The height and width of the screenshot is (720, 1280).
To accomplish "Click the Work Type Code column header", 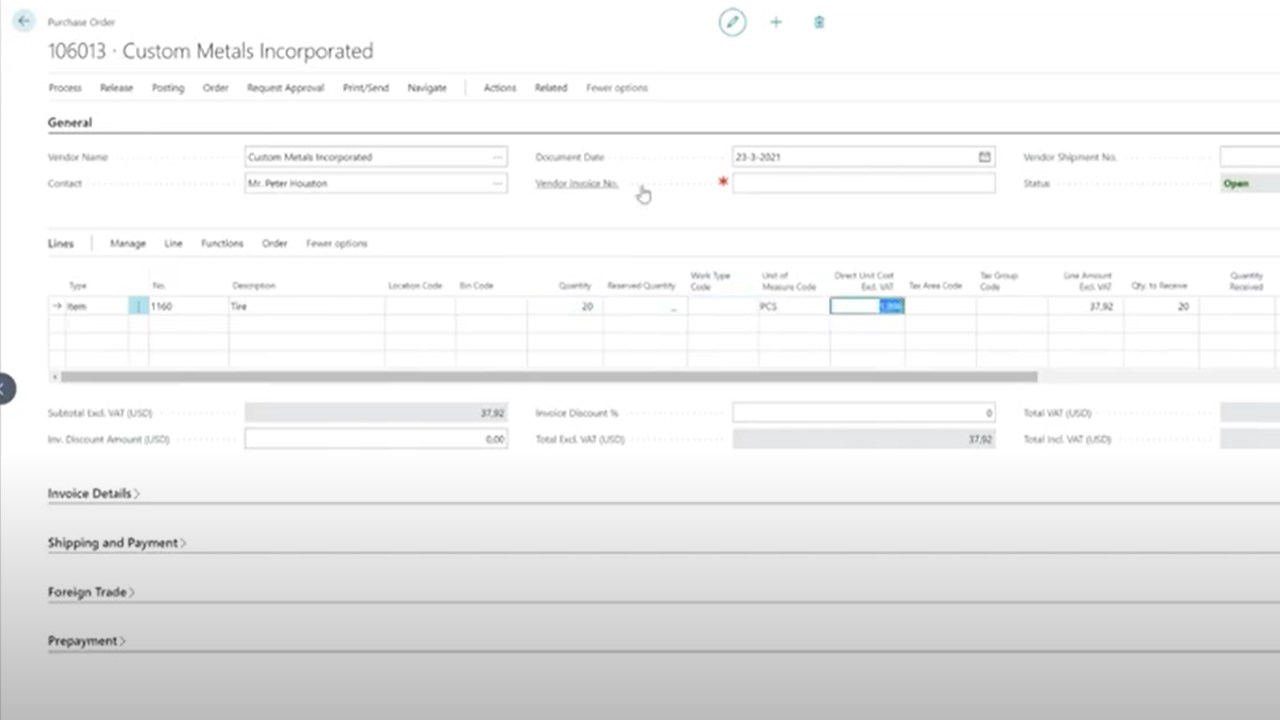I will point(710,281).
